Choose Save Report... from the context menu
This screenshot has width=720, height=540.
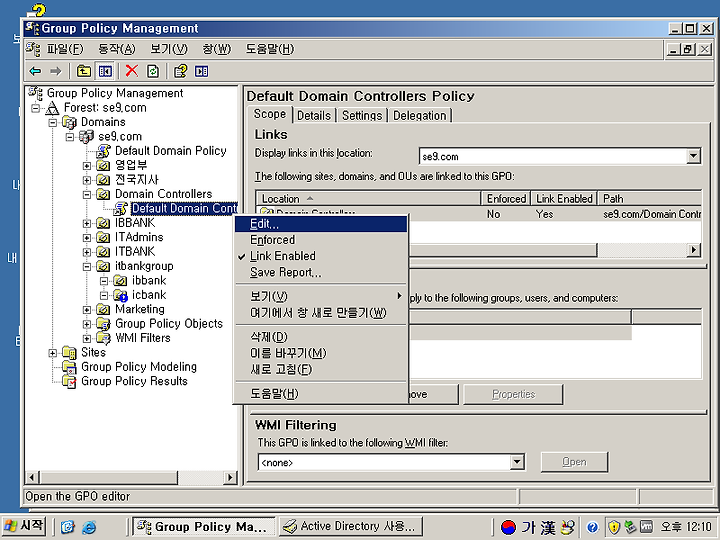321,272
